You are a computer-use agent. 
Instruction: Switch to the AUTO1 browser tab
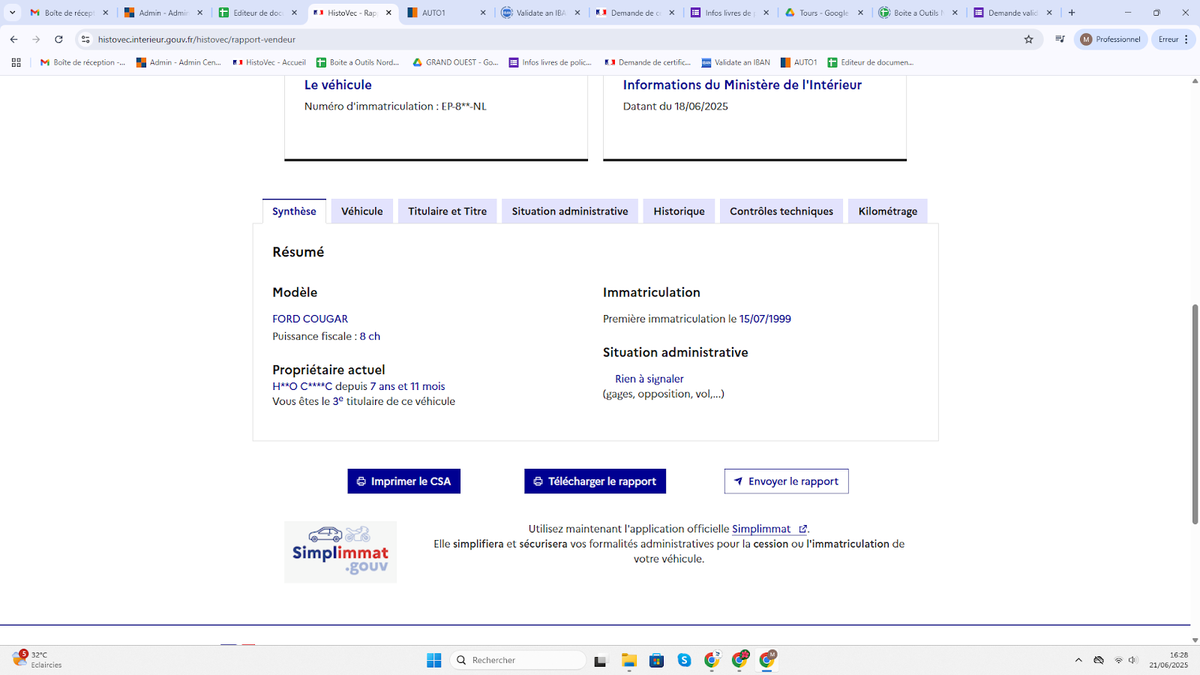point(444,13)
